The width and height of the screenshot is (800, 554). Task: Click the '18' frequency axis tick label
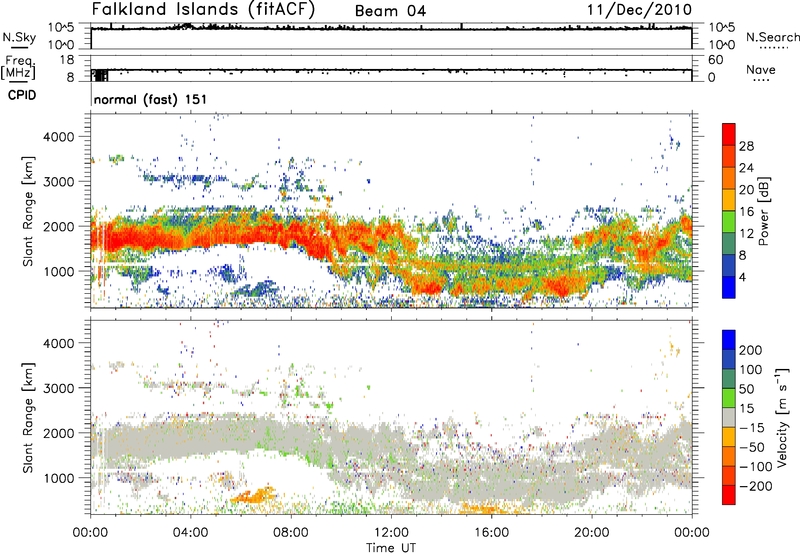pyautogui.click(x=67, y=60)
